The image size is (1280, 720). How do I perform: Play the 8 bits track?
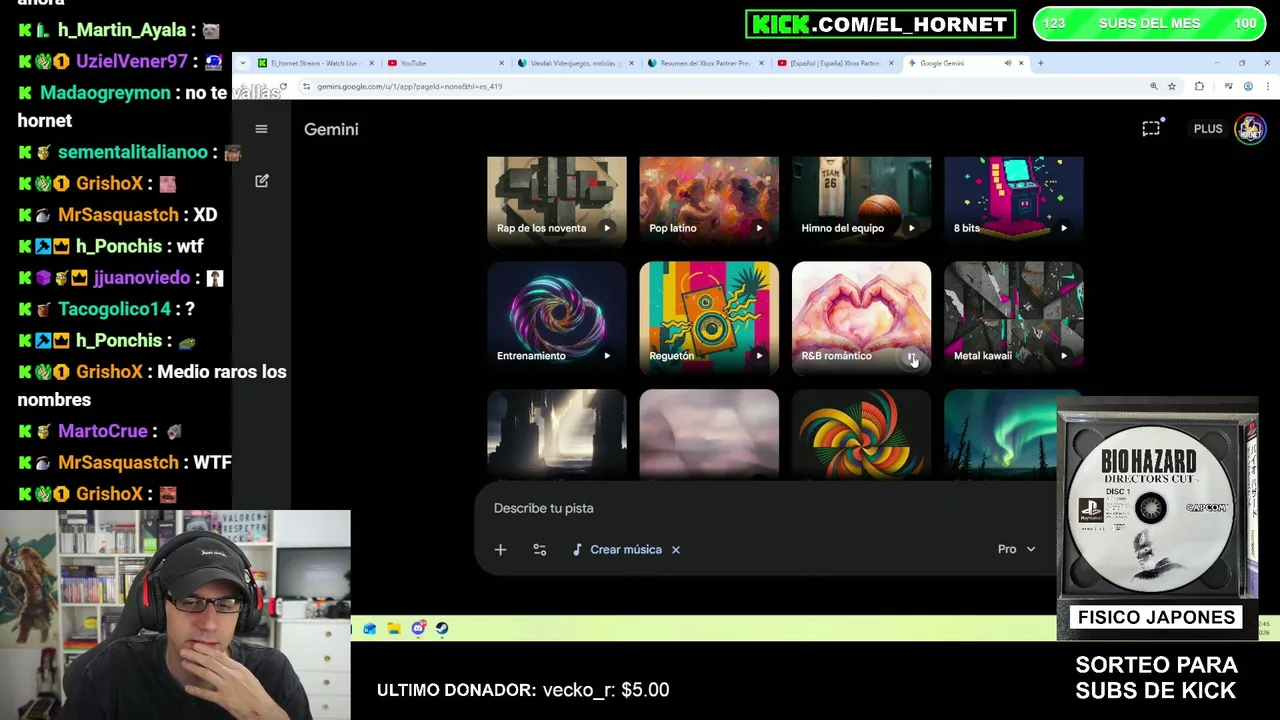click(1064, 228)
